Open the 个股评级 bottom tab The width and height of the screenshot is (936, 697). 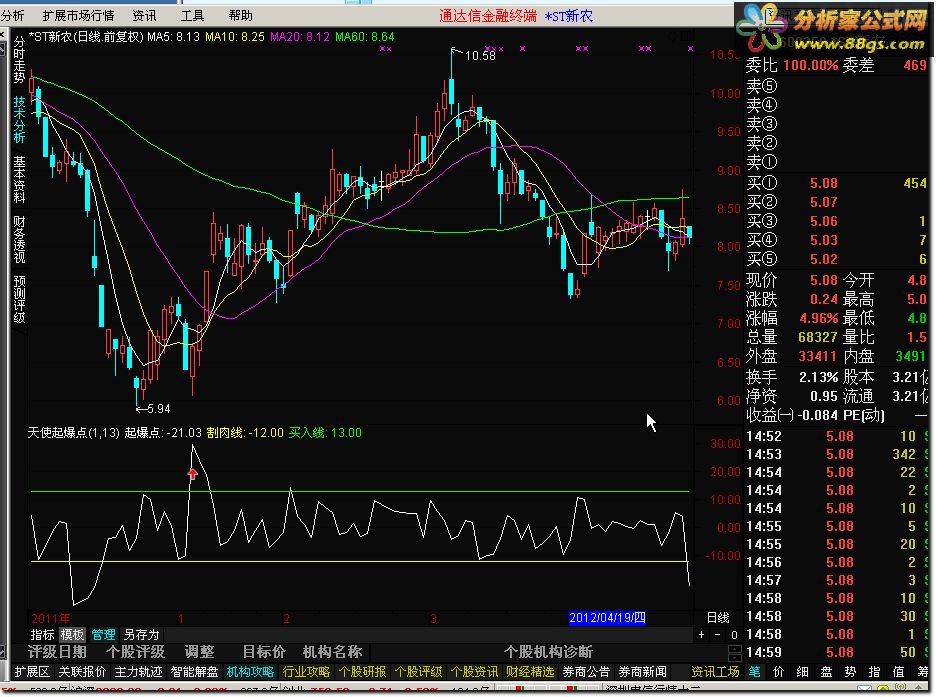418,672
